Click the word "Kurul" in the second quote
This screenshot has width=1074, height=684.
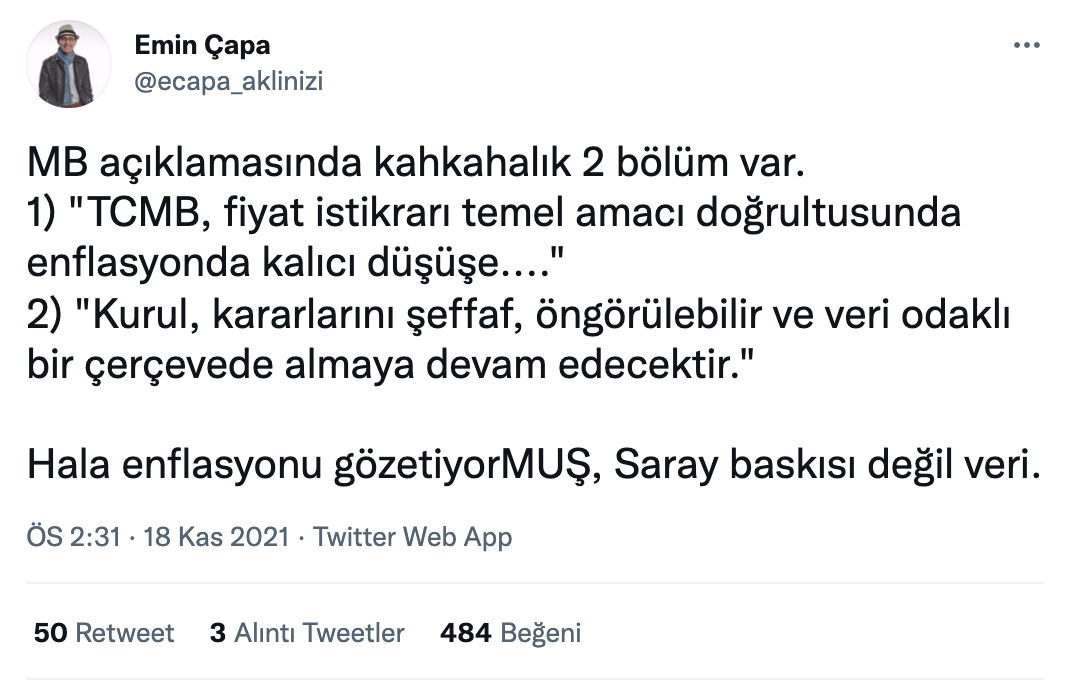tap(136, 318)
